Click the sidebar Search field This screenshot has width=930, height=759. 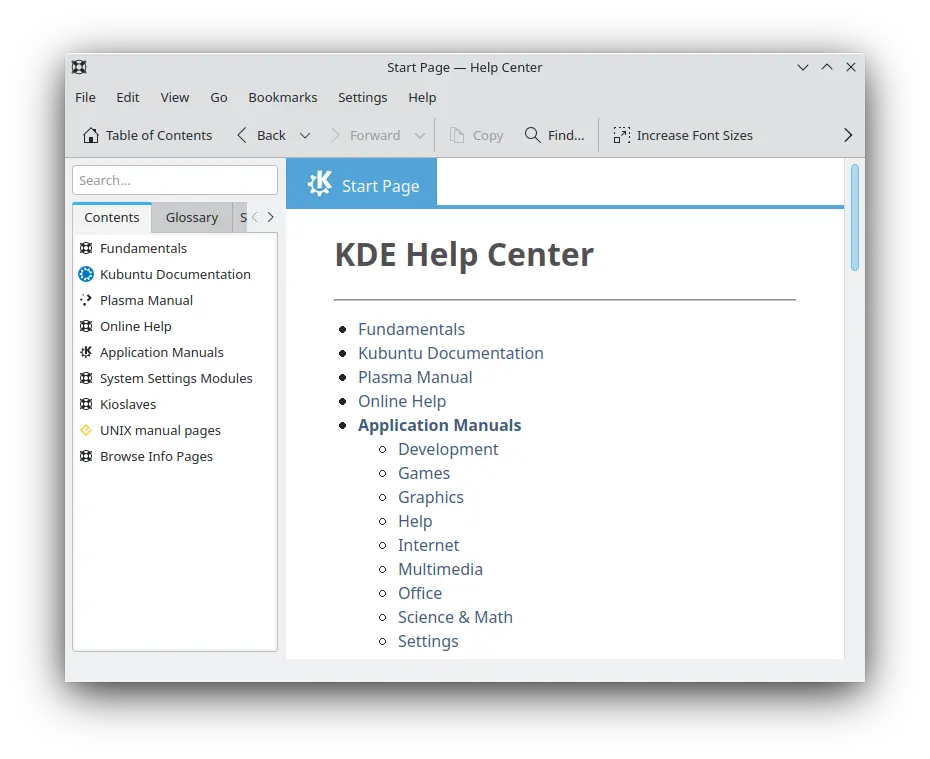[x=175, y=180]
